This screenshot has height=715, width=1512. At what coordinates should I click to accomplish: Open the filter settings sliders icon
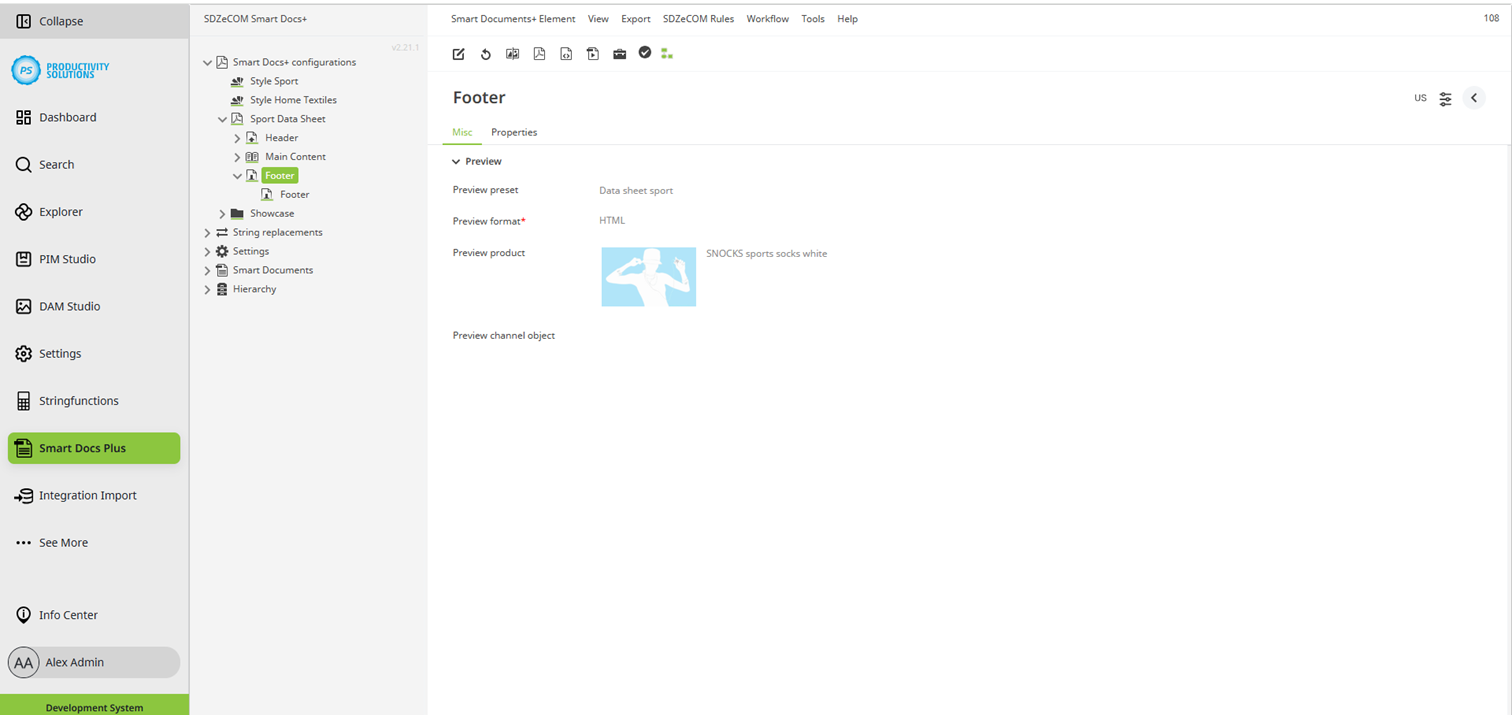pos(1446,99)
